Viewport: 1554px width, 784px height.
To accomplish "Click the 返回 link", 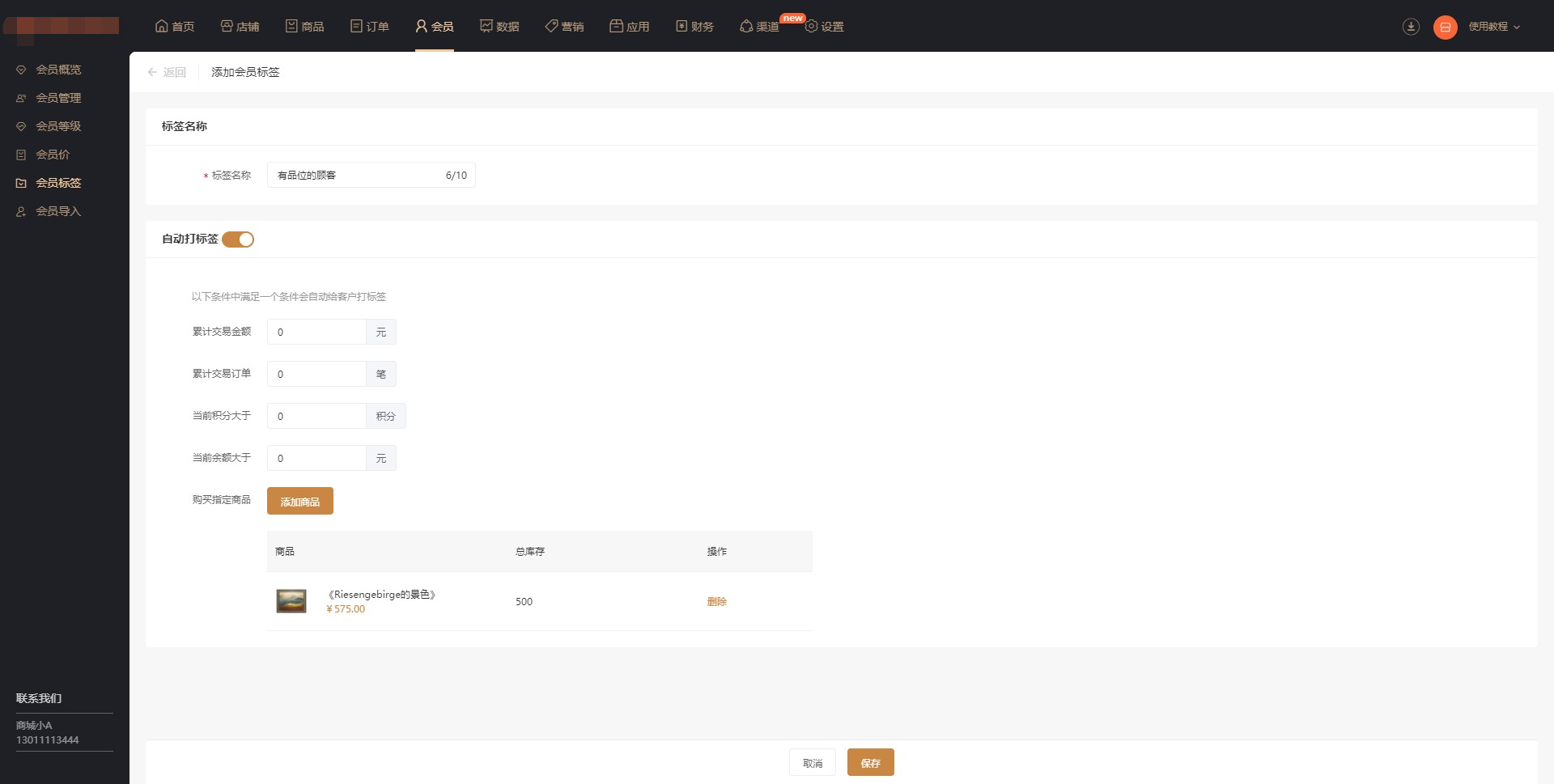I will coord(175,72).
